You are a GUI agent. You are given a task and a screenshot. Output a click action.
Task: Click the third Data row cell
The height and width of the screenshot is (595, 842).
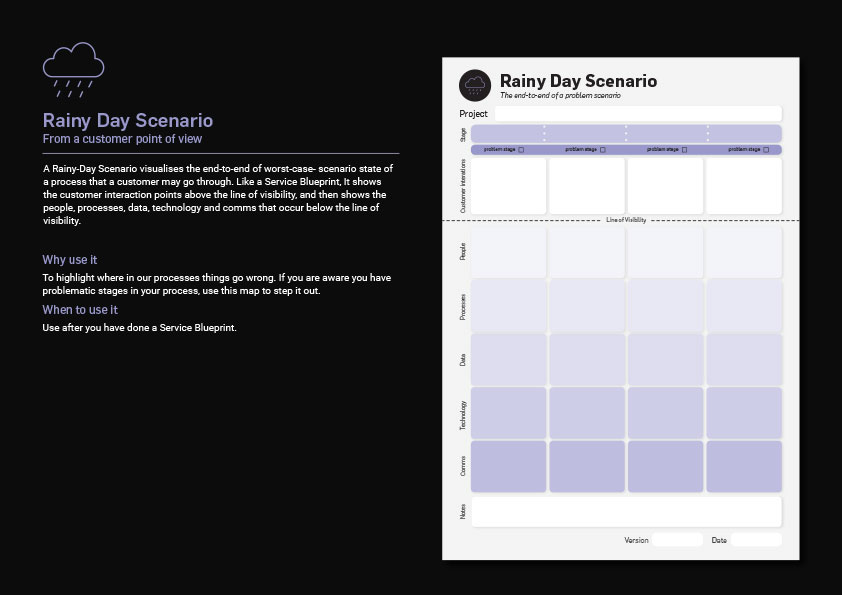[x=665, y=359]
